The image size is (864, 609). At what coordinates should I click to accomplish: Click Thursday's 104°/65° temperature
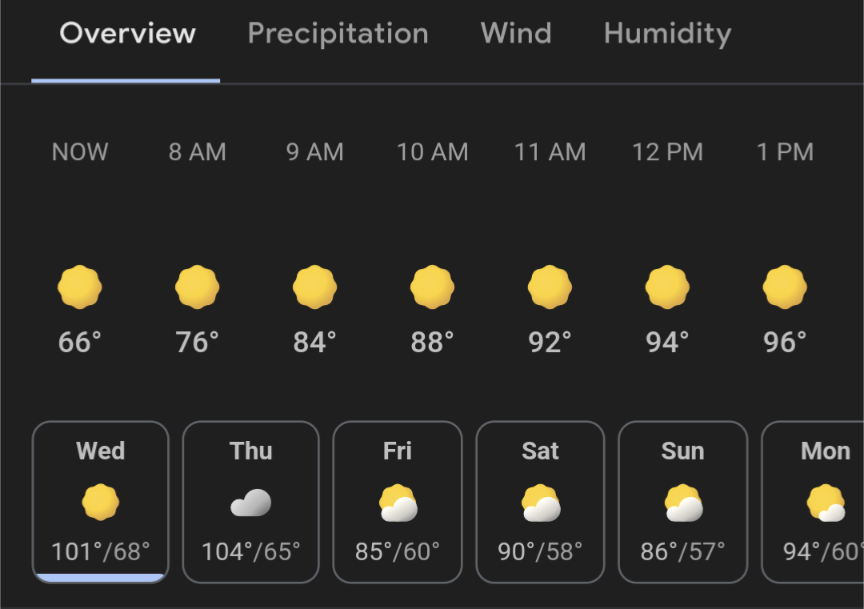pyautogui.click(x=251, y=552)
